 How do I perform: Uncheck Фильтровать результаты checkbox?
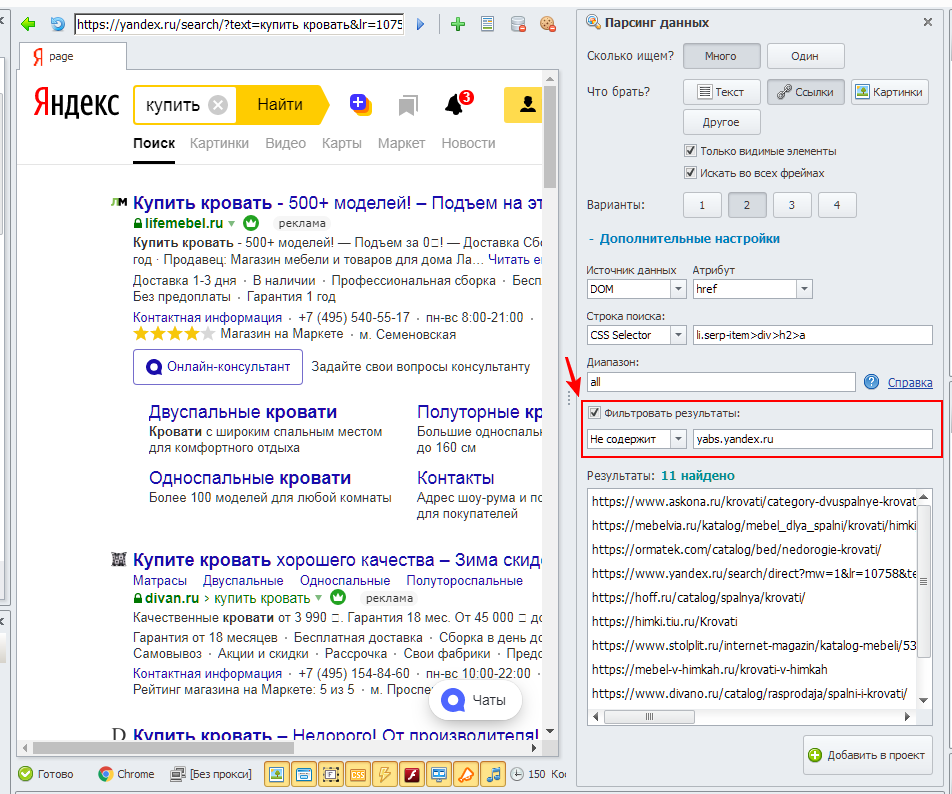pos(594,413)
